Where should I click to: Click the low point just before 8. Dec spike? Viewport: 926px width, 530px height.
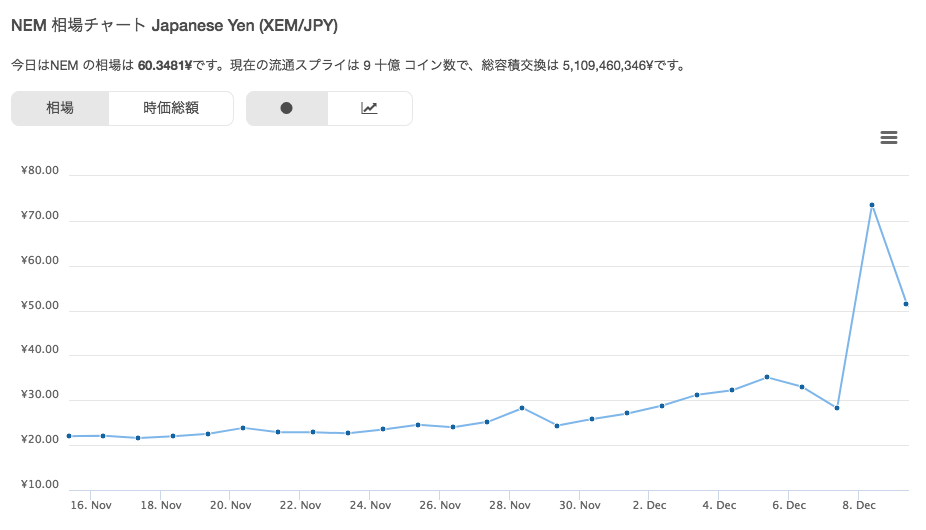pos(837,408)
